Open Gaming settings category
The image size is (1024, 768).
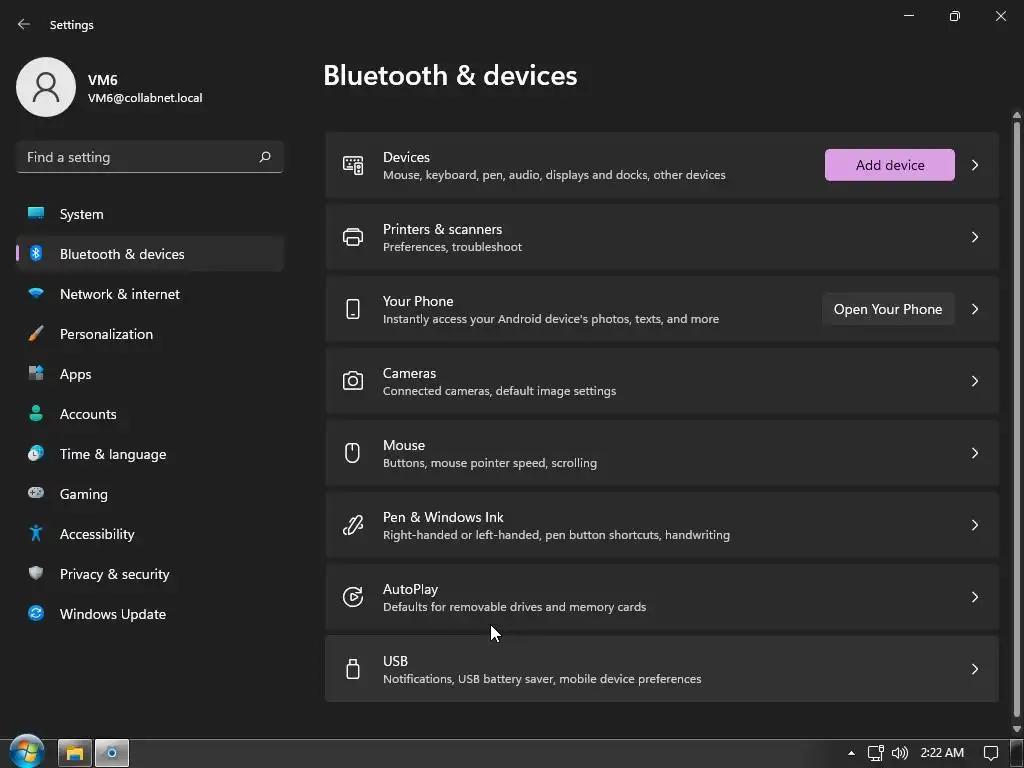pos(150,494)
